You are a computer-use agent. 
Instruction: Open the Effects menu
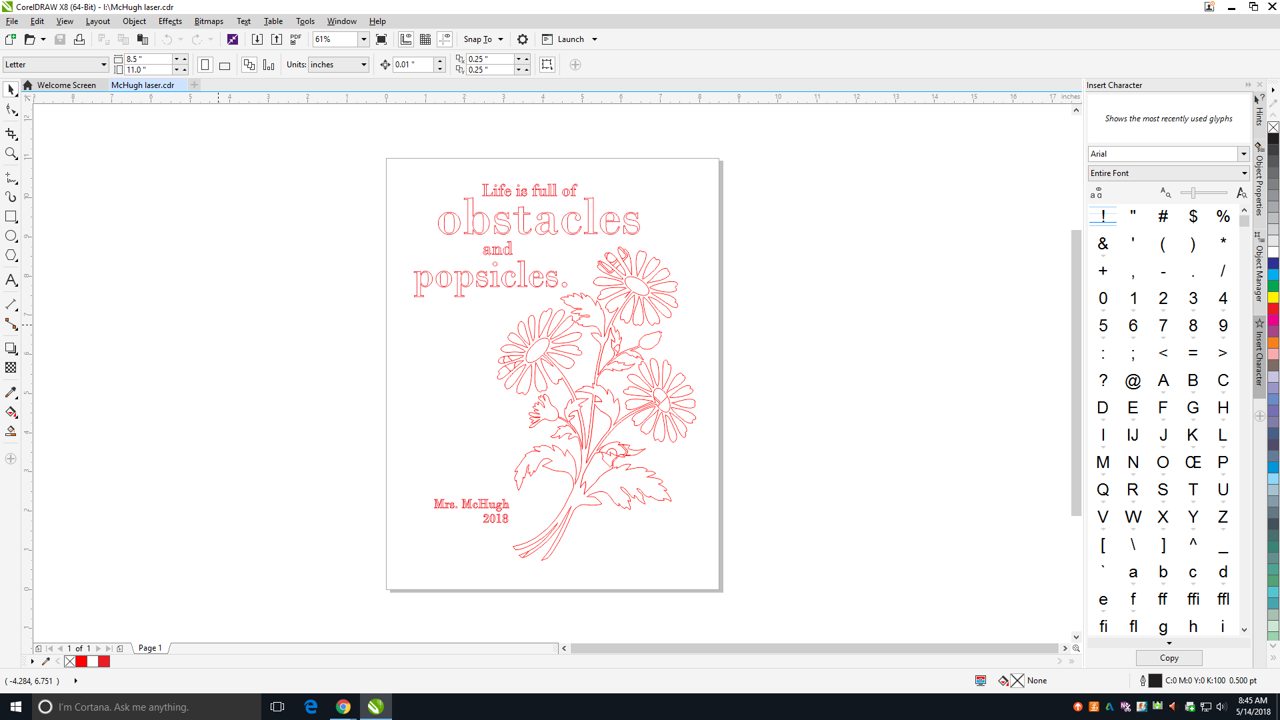[170, 21]
